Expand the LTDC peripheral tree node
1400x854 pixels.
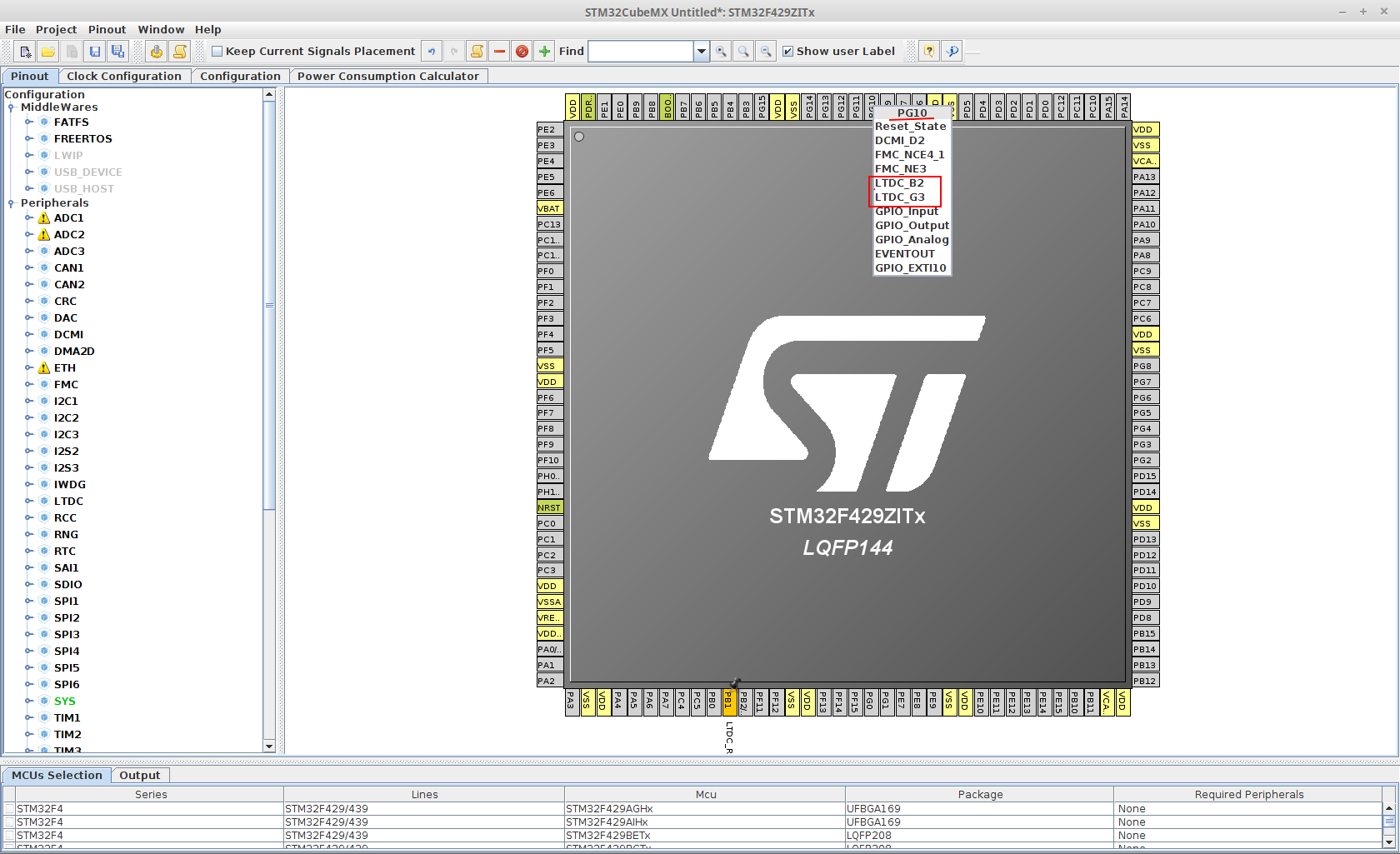point(29,501)
